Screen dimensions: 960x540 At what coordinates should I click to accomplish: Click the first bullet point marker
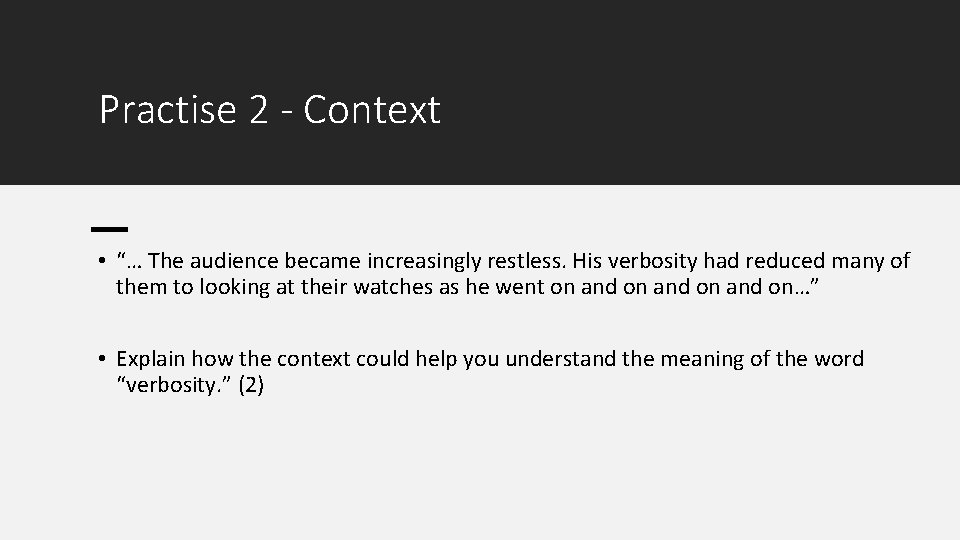click(x=102, y=261)
